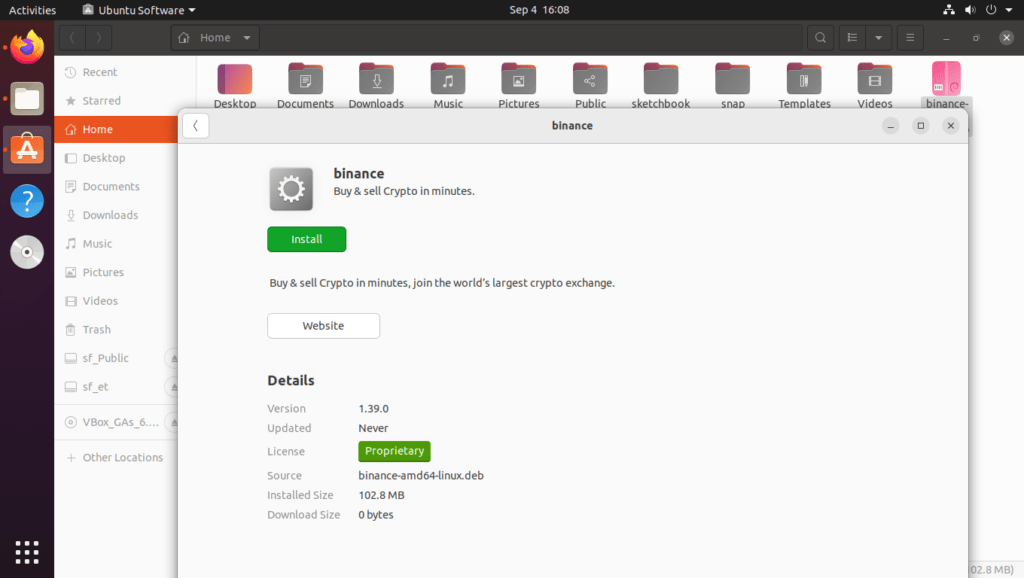
Task: Expand the Home path dropdown in Files
Action: click(247, 38)
